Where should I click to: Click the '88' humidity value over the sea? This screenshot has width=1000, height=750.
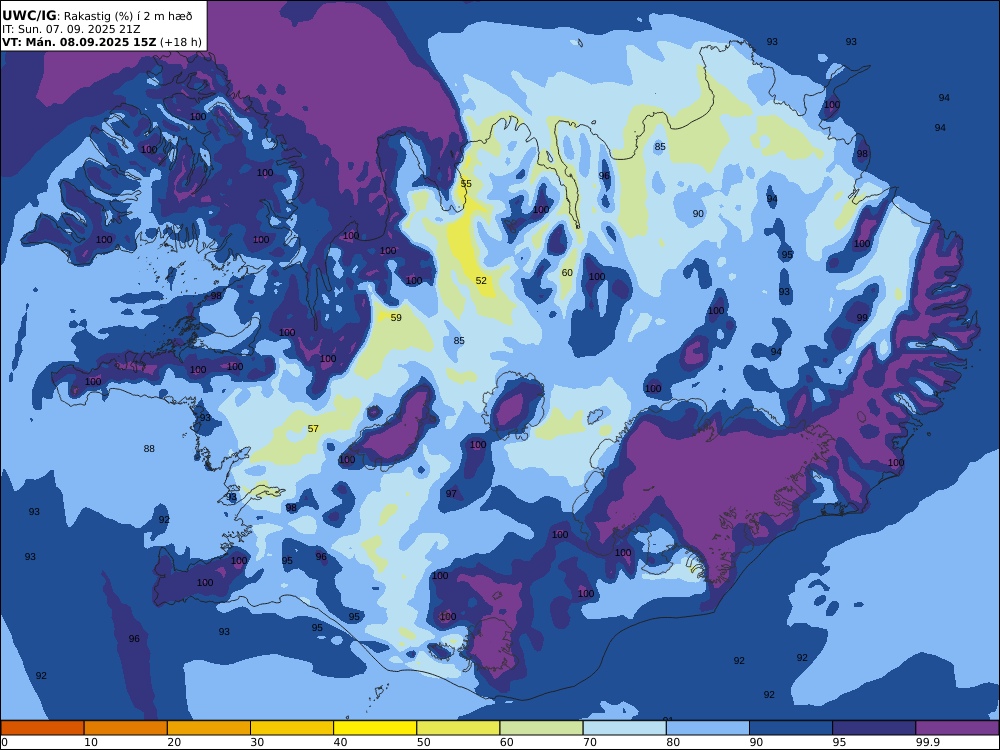(x=149, y=448)
